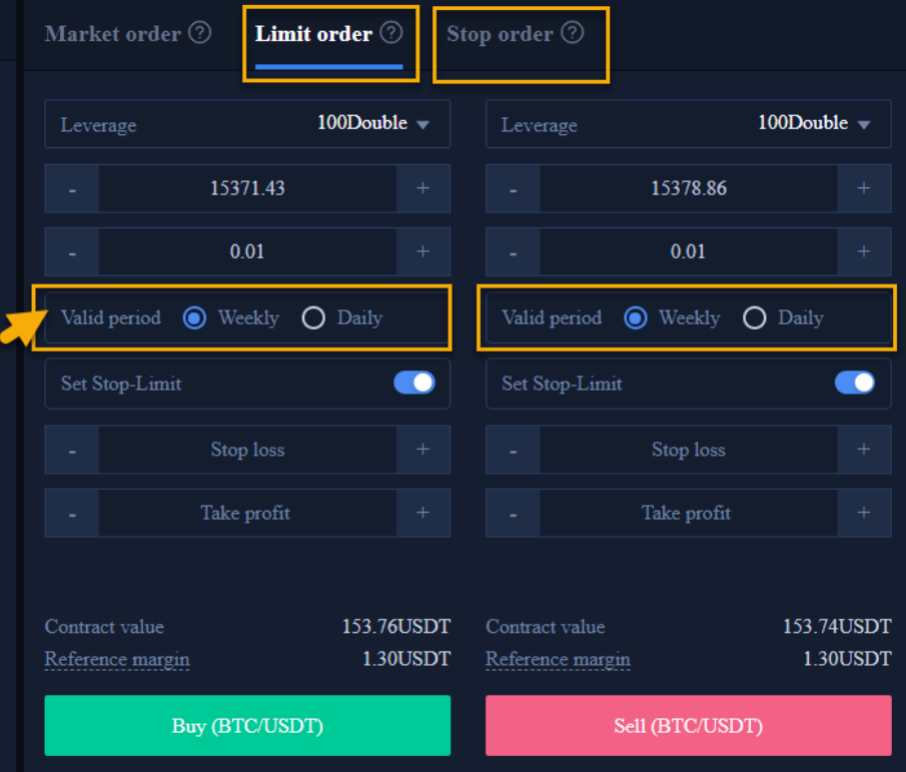Click plus on the sell-side Take profit
The height and width of the screenshot is (772, 906).
point(864,513)
